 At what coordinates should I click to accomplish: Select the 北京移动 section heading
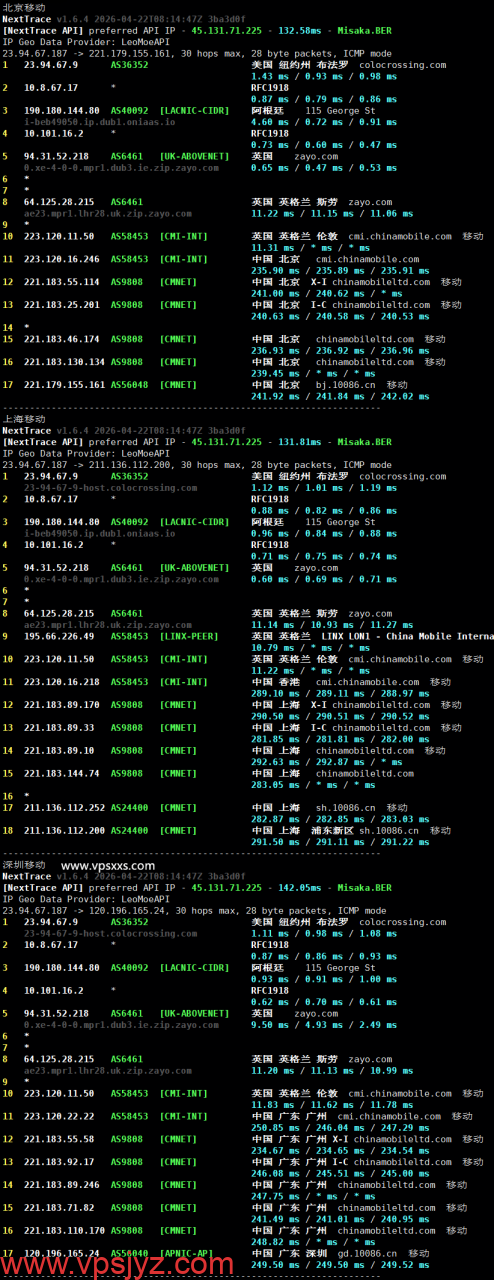pyautogui.click(x=24, y=7)
